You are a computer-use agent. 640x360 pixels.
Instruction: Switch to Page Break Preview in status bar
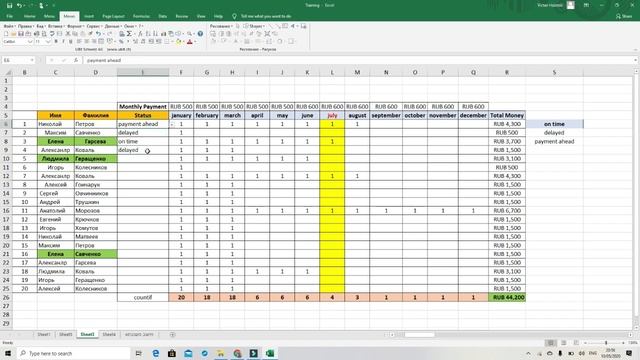click(576, 343)
